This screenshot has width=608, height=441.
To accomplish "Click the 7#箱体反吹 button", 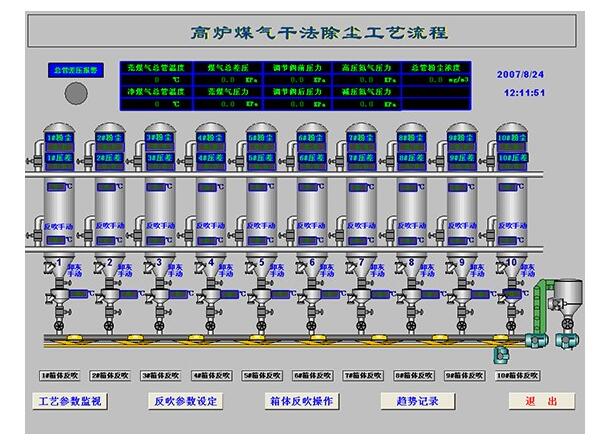I will tap(363, 375).
